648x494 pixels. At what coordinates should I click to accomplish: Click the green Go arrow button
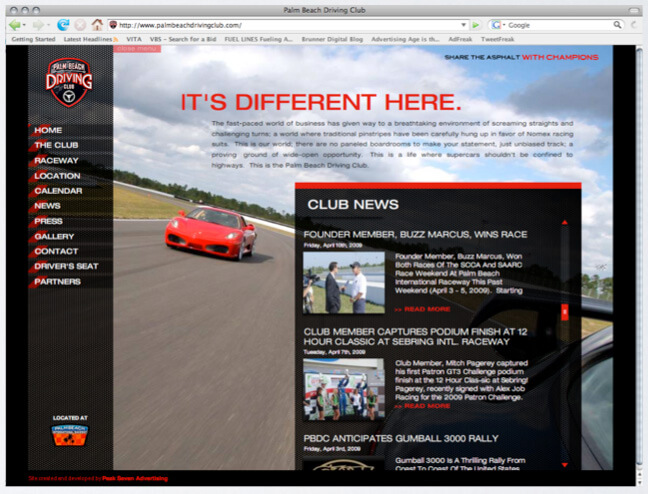pos(476,25)
